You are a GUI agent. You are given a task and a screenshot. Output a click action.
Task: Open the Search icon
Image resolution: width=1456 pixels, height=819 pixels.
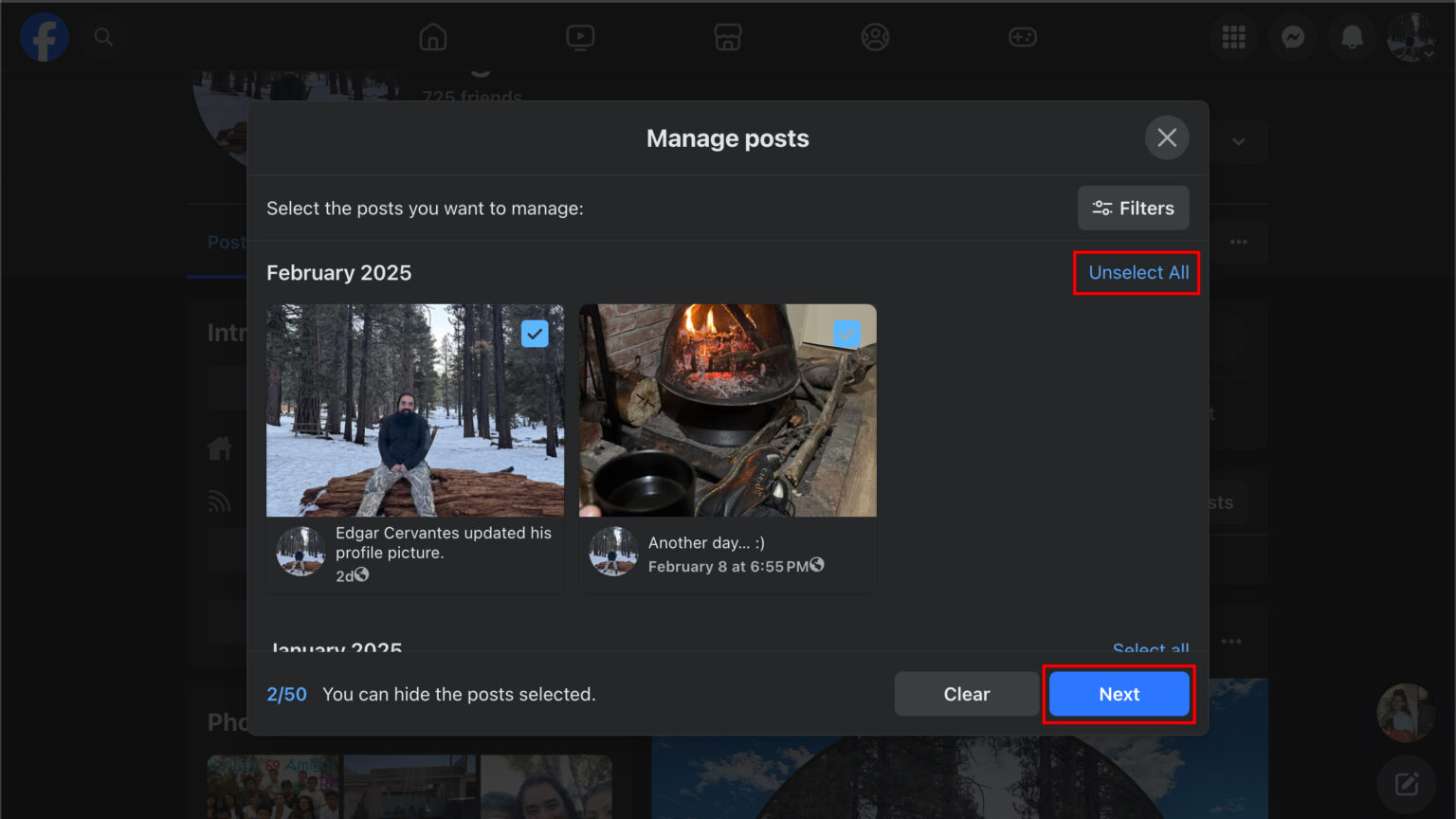click(x=104, y=37)
